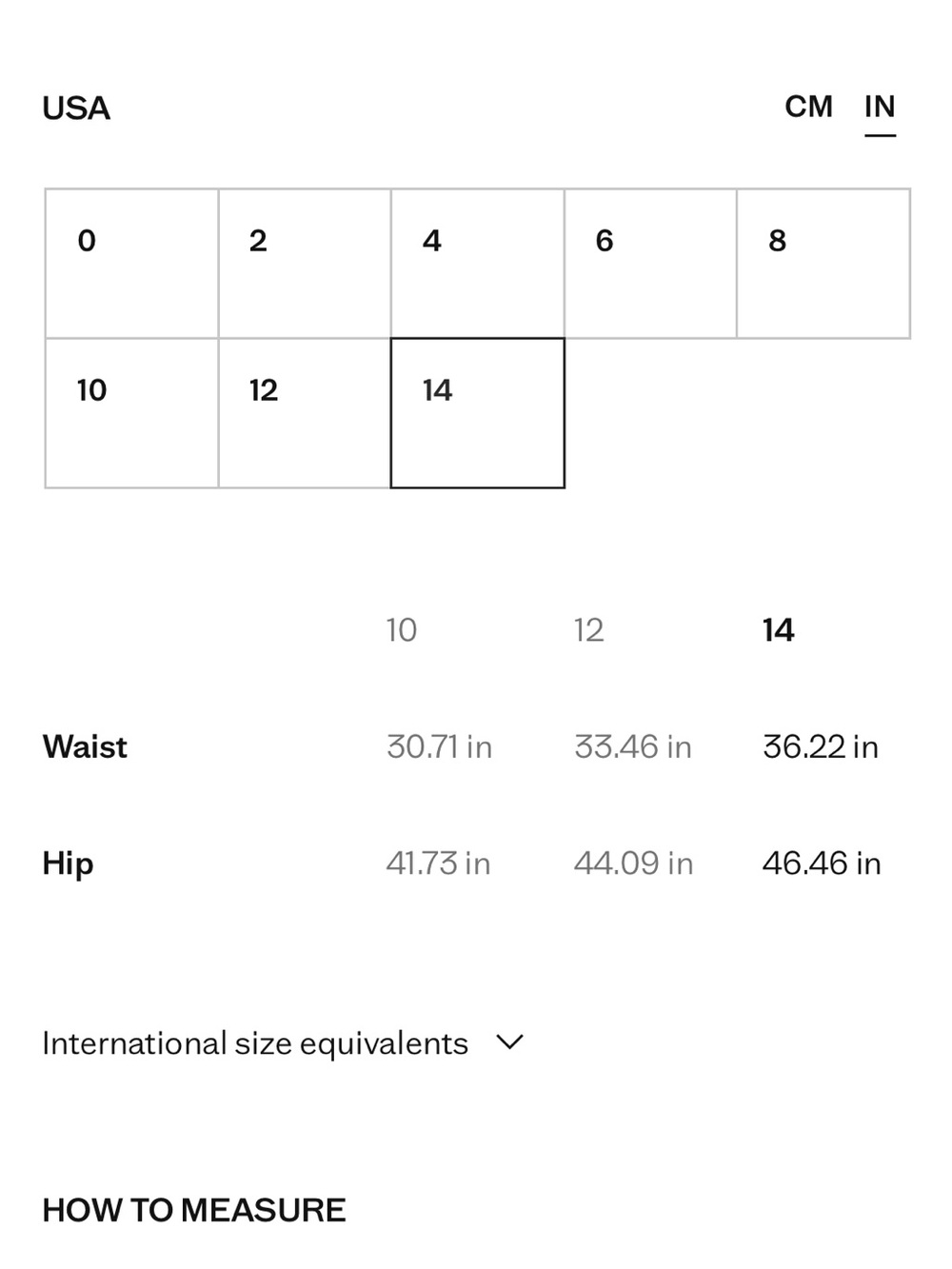The height and width of the screenshot is (1269, 952).
Task: Click the bold 14 column header
Action: [x=779, y=630]
